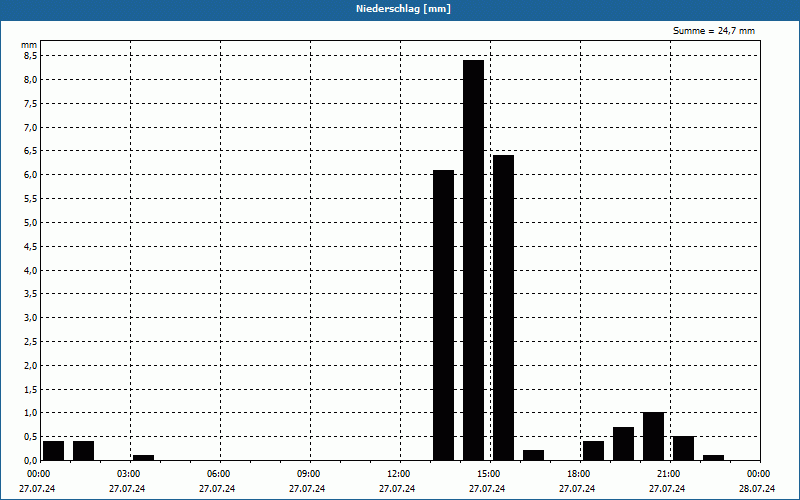Screen dimensions: 800x500
Task: Click the "5,5" y-axis label
Action: click(x=31, y=198)
